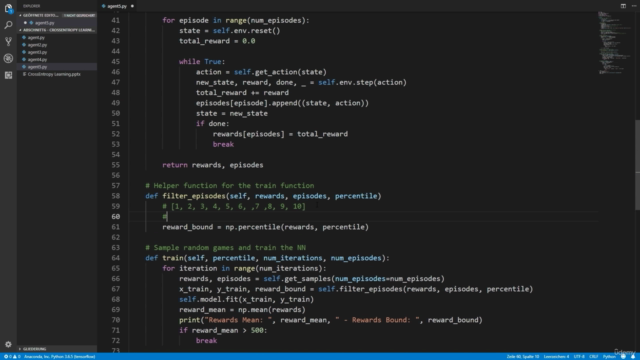Click 'return' keyword on line 55
The width and height of the screenshot is (640, 360).
point(175,165)
